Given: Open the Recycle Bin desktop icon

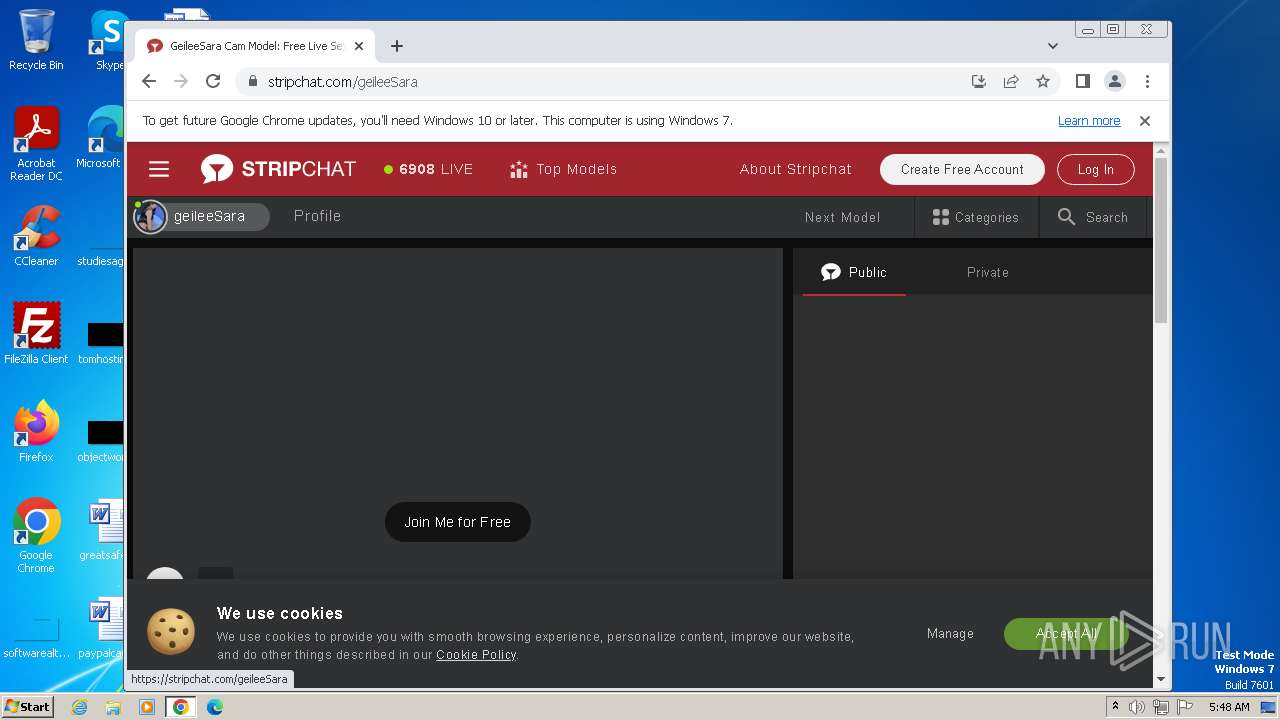Looking at the screenshot, I should pos(36,41).
